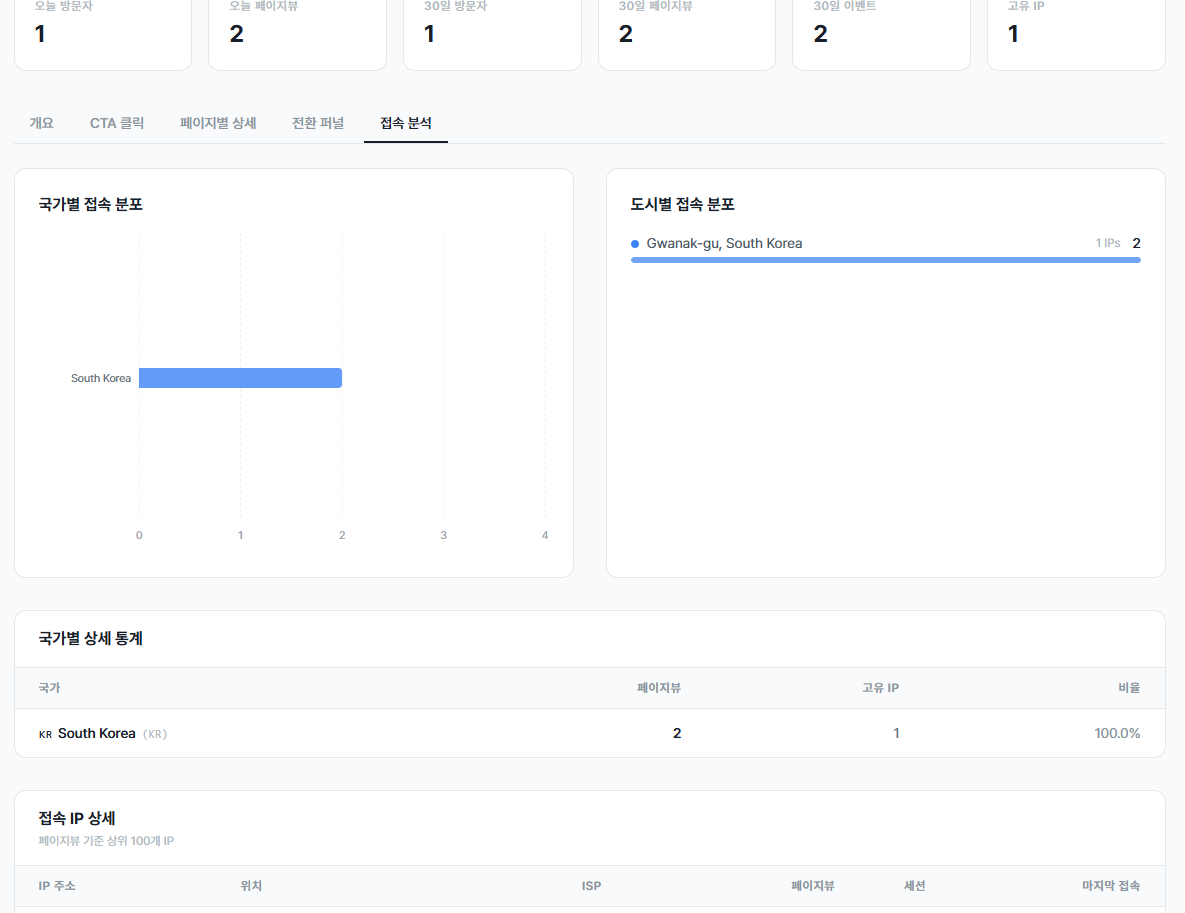Click the 국가별 접속 분포 heading
The height and width of the screenshot is (913, 1185).
(x=91, y=204)
